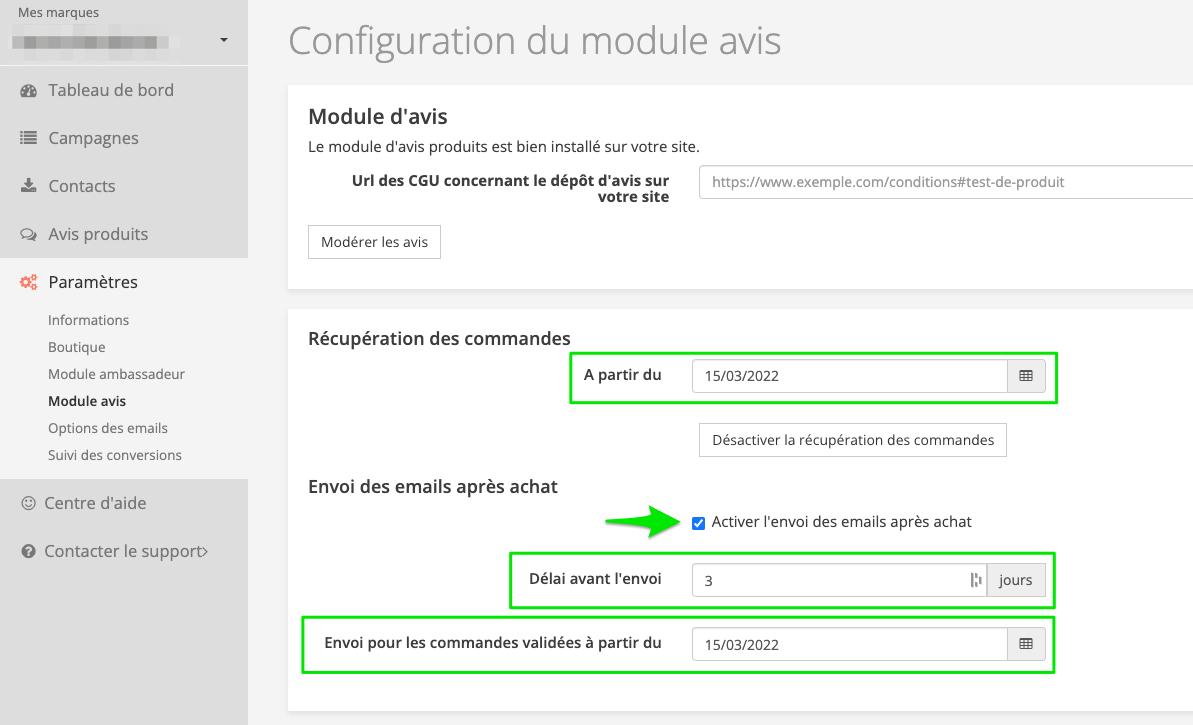The width and height of the screenshot is (1193, 725).
Task: Click the Contacts download icon
Action: tap(28, 186)
